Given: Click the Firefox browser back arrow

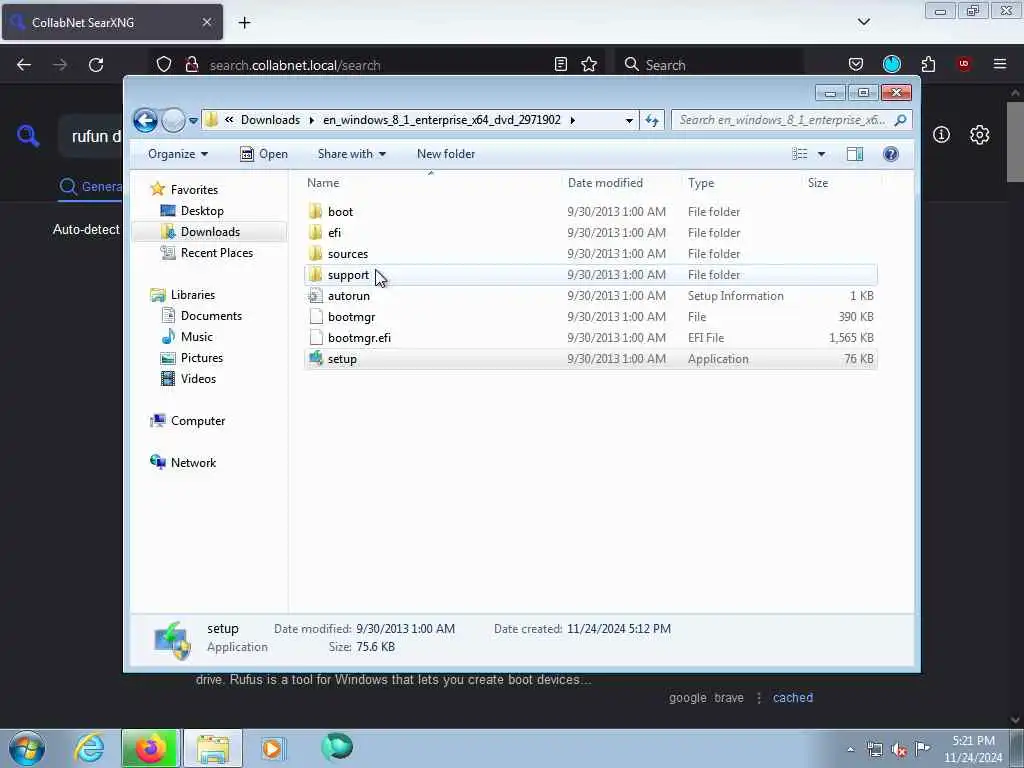Looking at the screenshot, I should pos(24,65).
